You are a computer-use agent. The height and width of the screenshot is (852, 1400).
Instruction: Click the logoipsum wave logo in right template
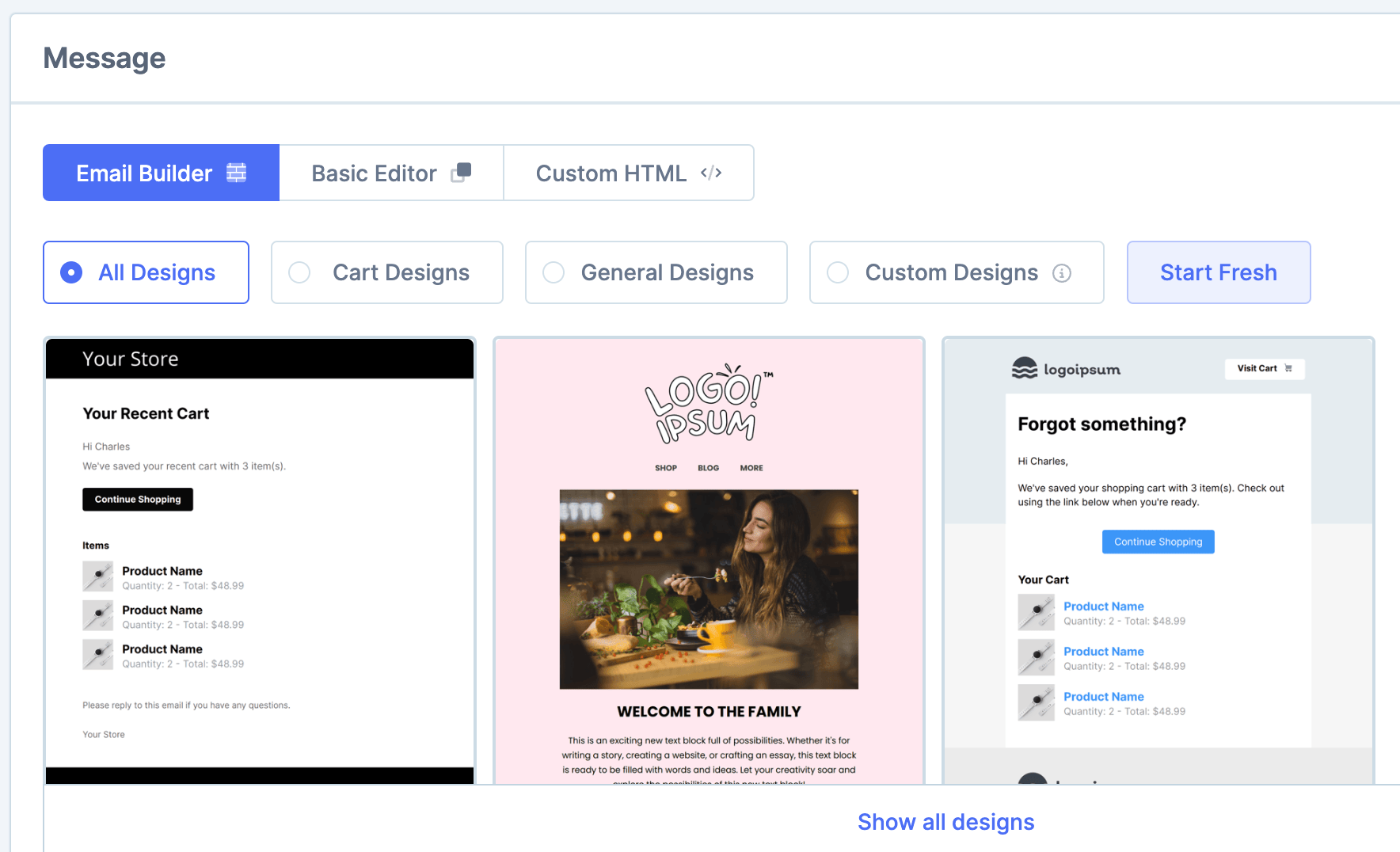[1024, 368]
